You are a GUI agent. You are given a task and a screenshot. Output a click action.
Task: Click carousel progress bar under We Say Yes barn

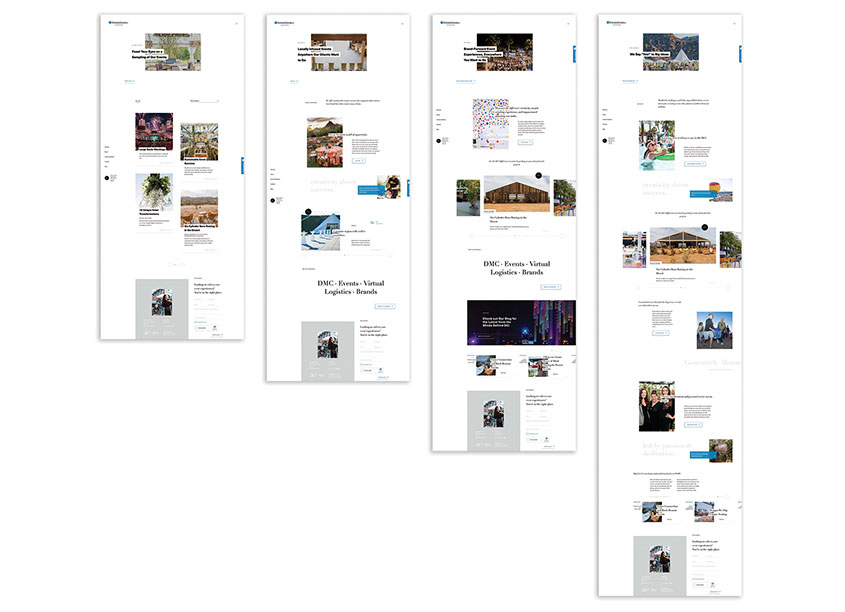682,288
